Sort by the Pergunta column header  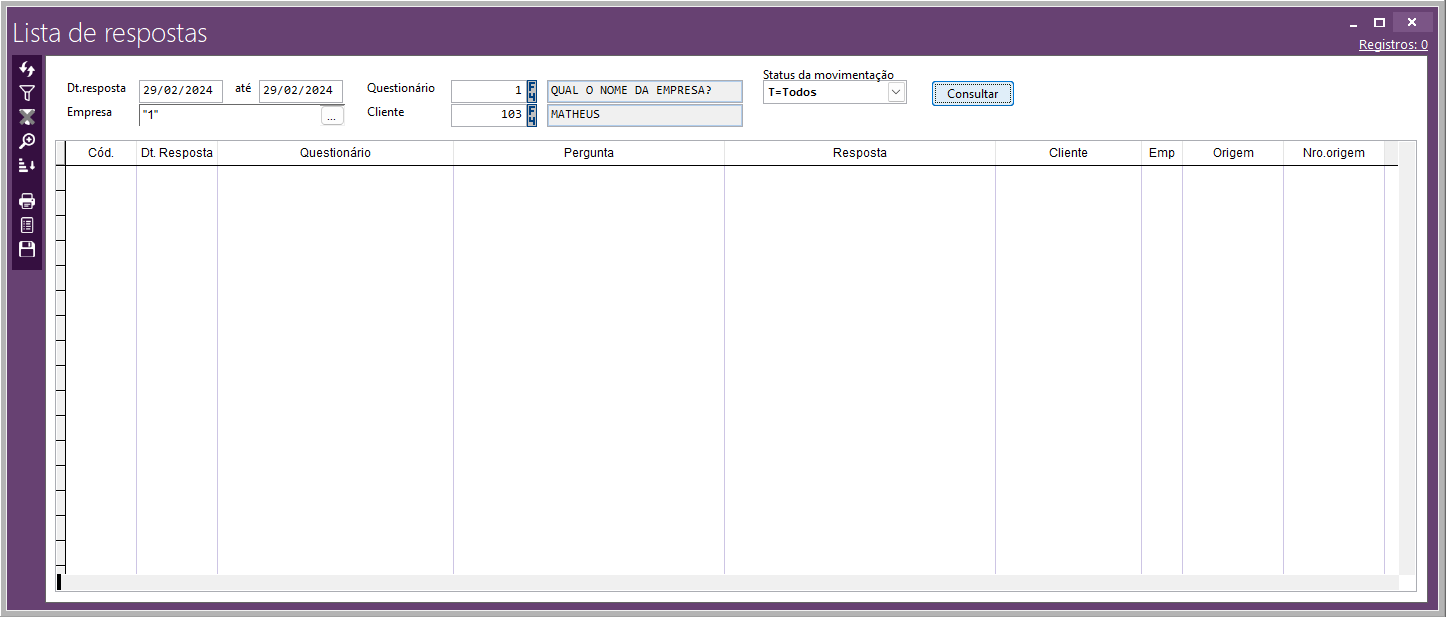588,153
